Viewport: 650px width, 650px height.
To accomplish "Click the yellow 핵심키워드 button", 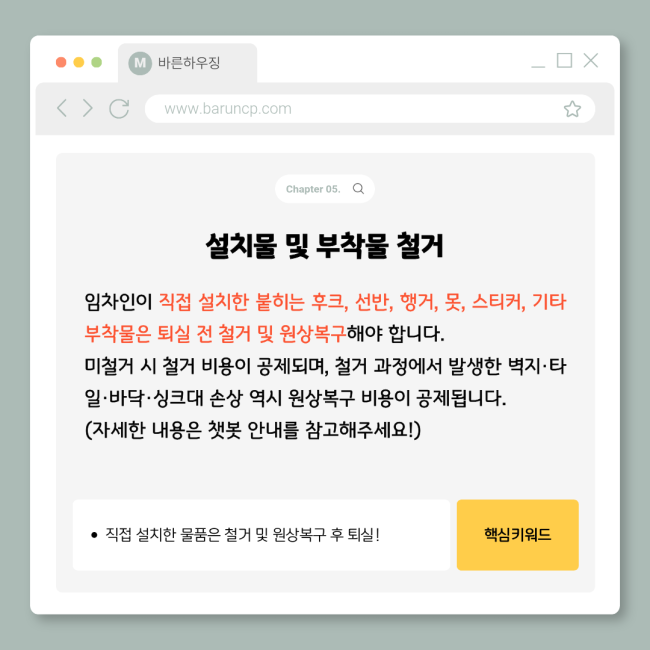I will click(x=517, y=535).
